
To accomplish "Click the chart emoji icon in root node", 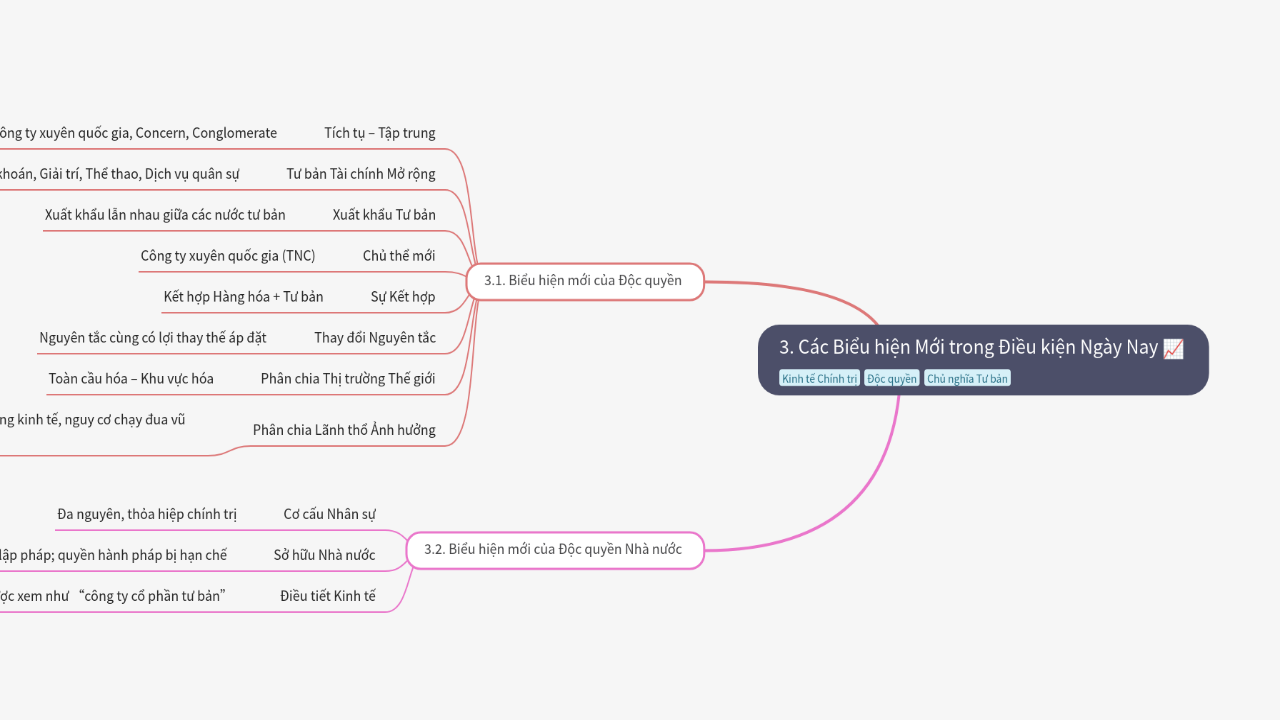I will [x=1173, y=348].
